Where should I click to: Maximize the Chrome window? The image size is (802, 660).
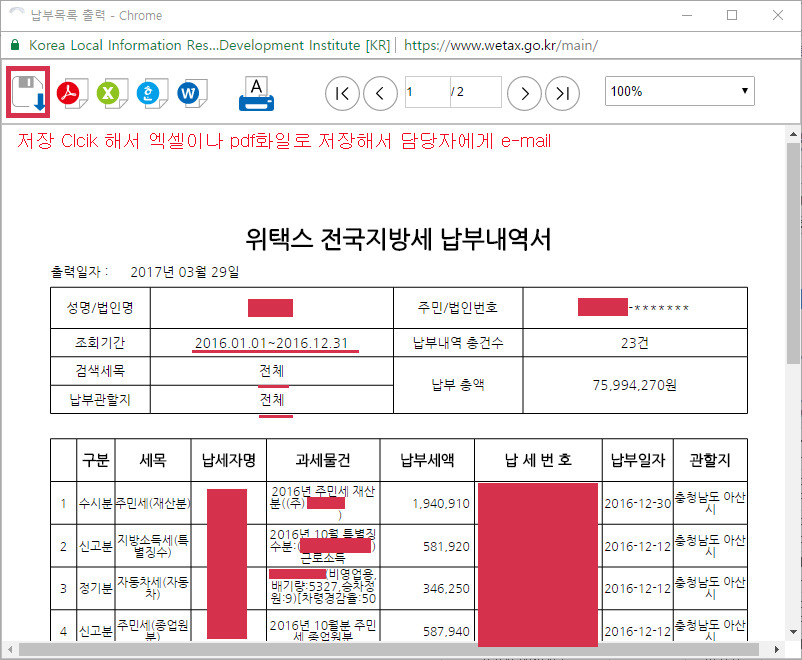click(731, 15)
